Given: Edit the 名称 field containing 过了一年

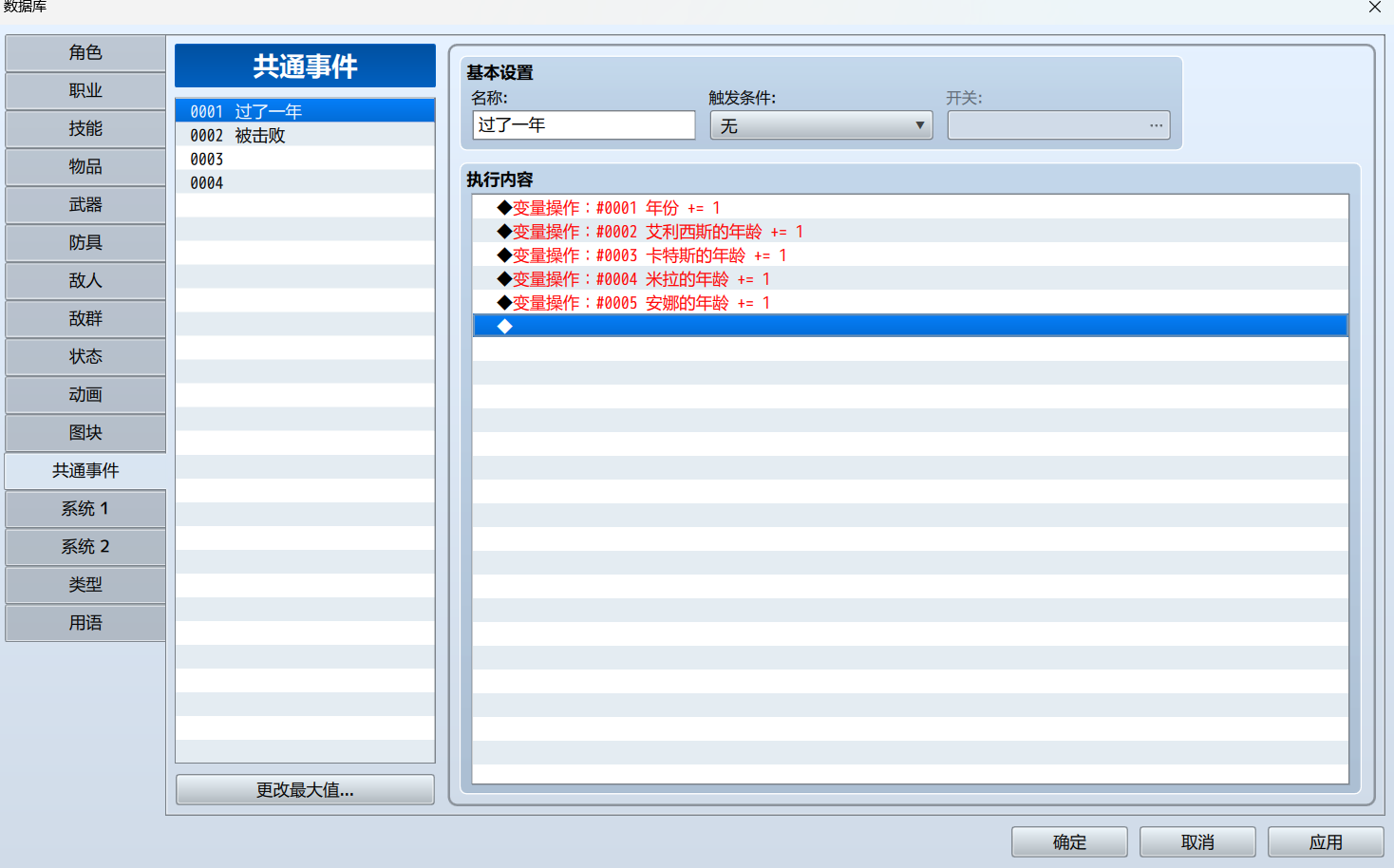Looking at the screenshot, I should click(x=584, y=125).
